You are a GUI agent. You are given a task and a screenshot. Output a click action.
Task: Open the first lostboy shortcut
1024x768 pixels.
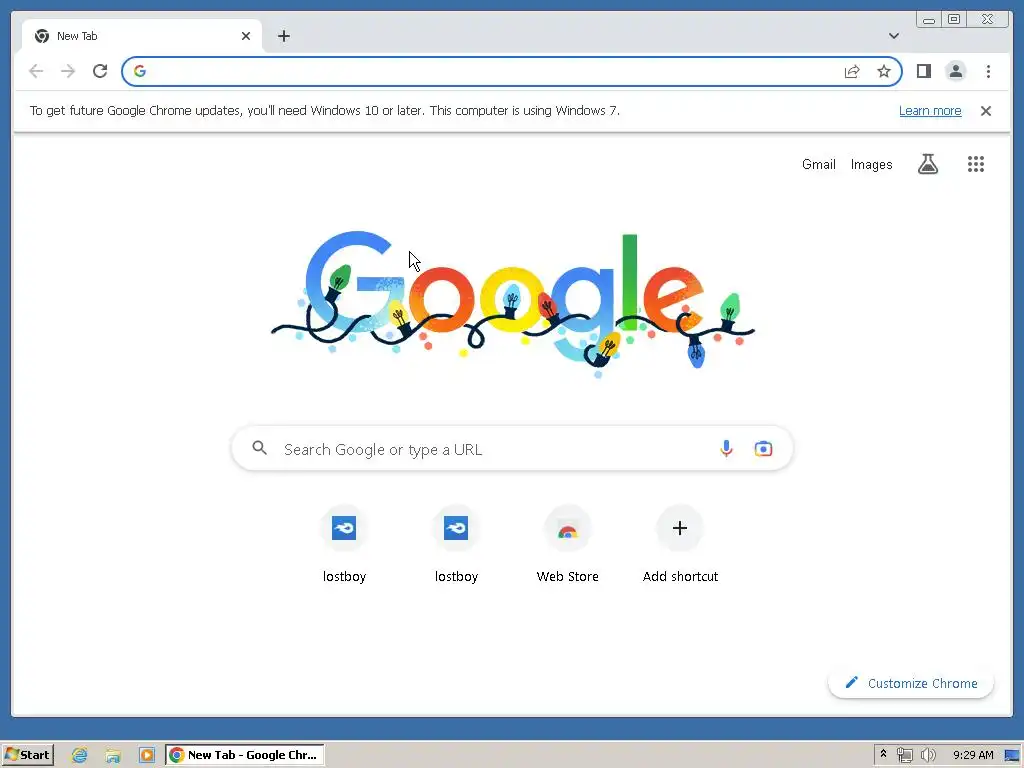344,545
